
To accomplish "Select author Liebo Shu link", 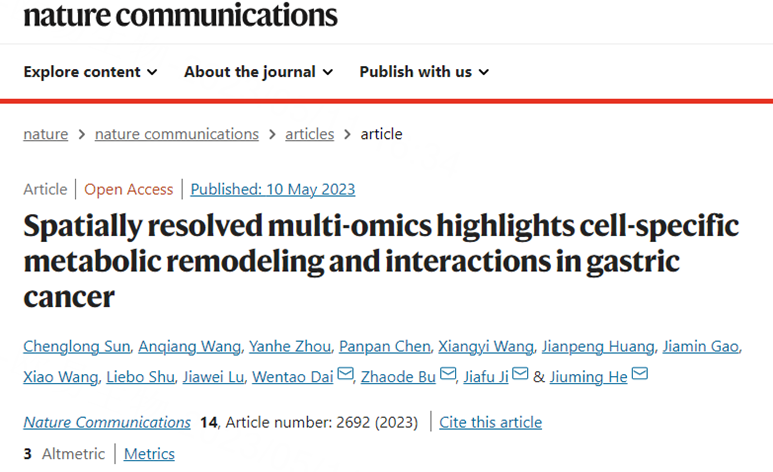I will [141, 377].
